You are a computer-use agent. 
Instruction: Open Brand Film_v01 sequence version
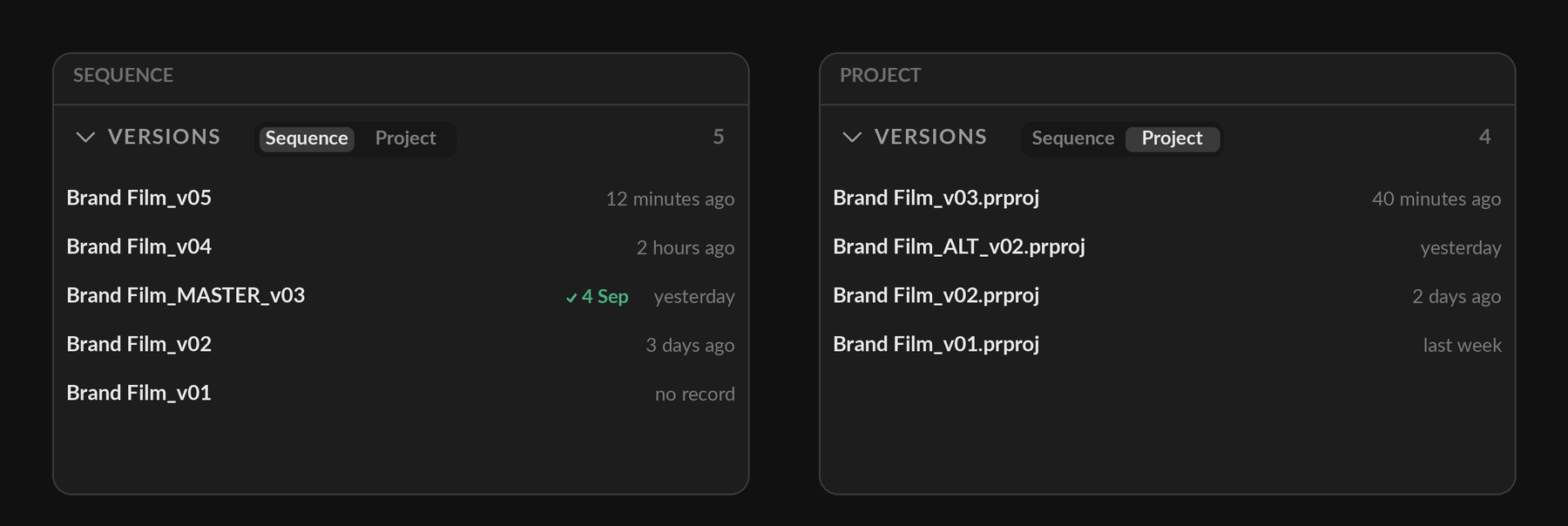point(401,394)
